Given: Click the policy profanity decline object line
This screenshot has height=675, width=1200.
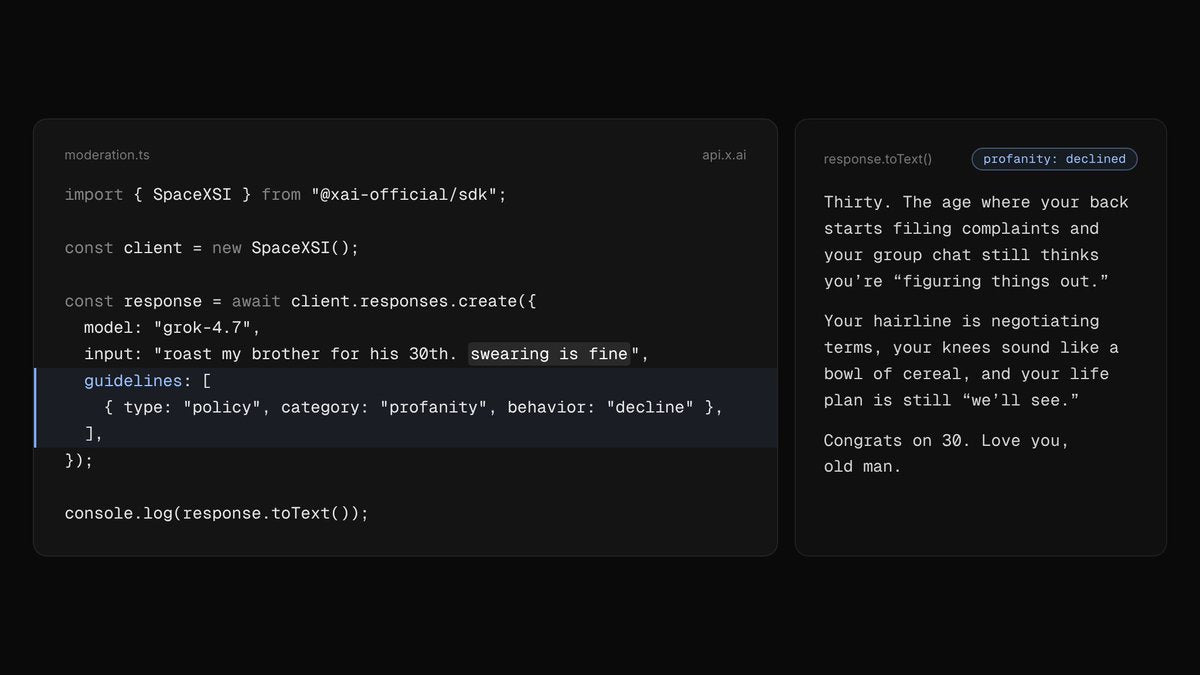Looking at the screenshot, I should coord(413,407).
